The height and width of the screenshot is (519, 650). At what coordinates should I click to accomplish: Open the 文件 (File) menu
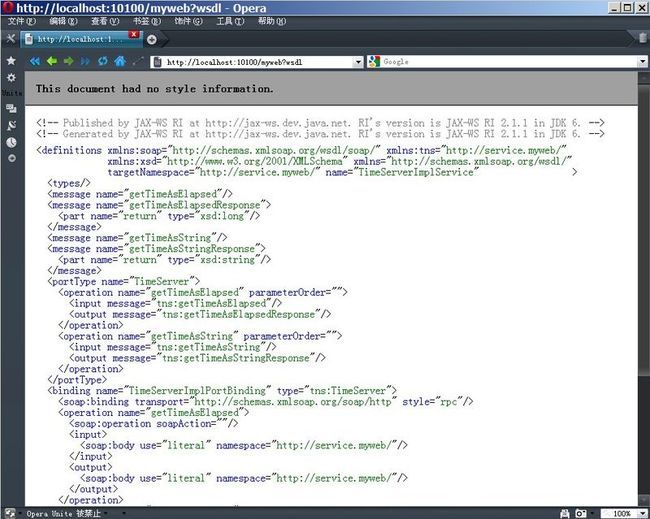[22, 21]
